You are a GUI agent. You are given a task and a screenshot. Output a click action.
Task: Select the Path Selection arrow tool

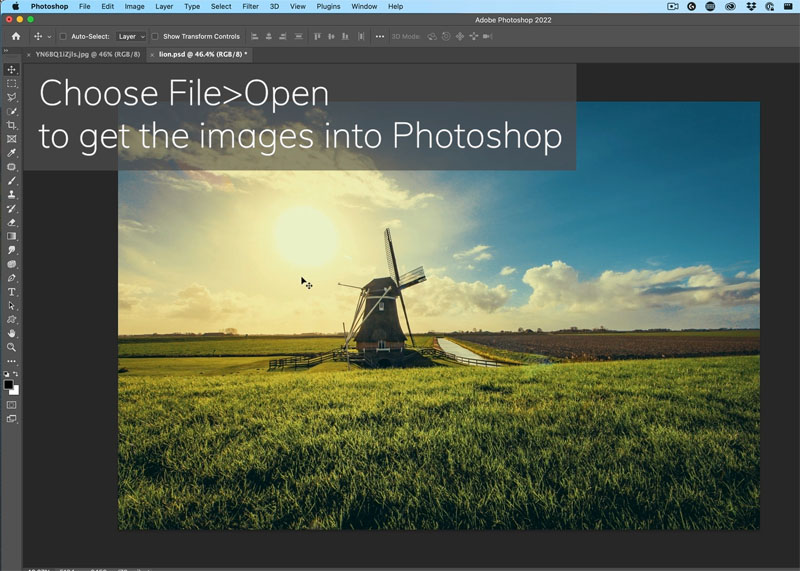(x=11, y=306)
